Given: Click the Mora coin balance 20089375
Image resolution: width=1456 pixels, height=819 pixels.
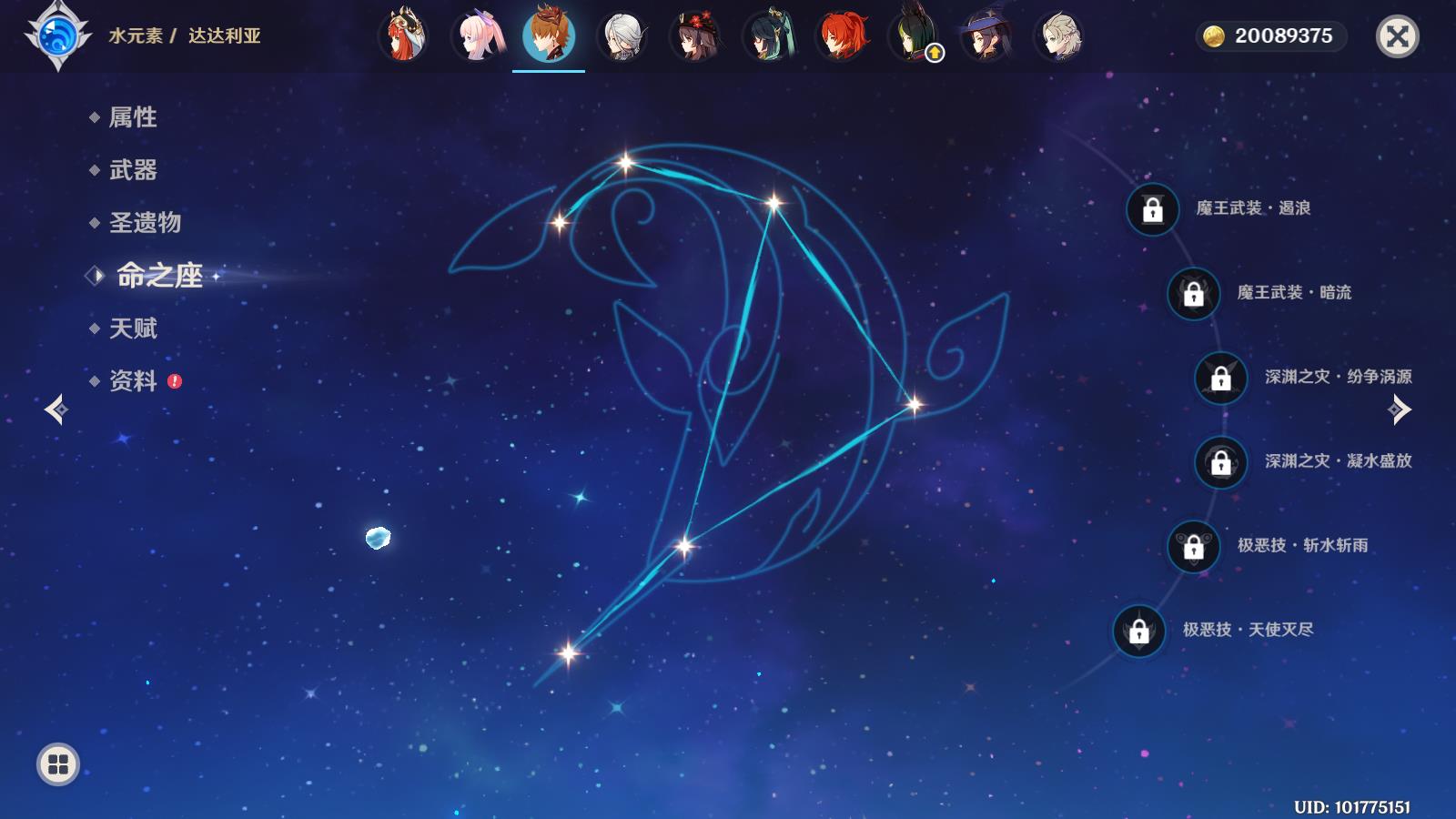Looking at the screenshot, I should [x=1270, y=36].
